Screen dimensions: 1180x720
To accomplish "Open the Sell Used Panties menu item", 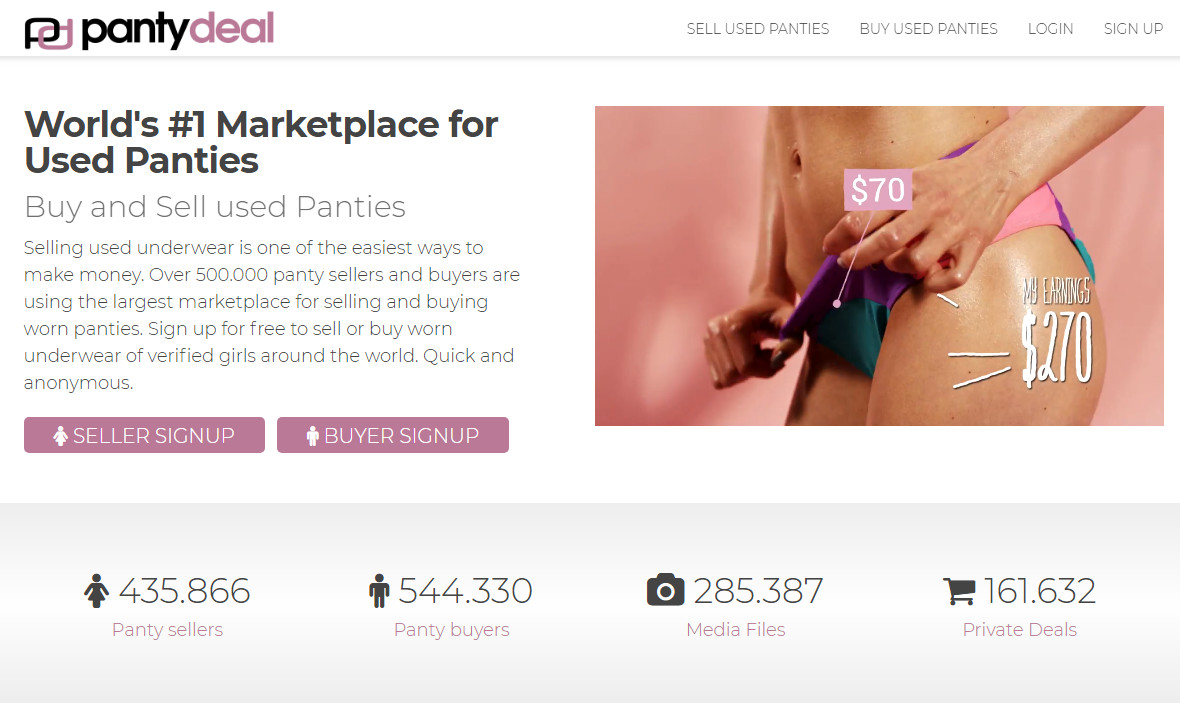I will 757,29.
